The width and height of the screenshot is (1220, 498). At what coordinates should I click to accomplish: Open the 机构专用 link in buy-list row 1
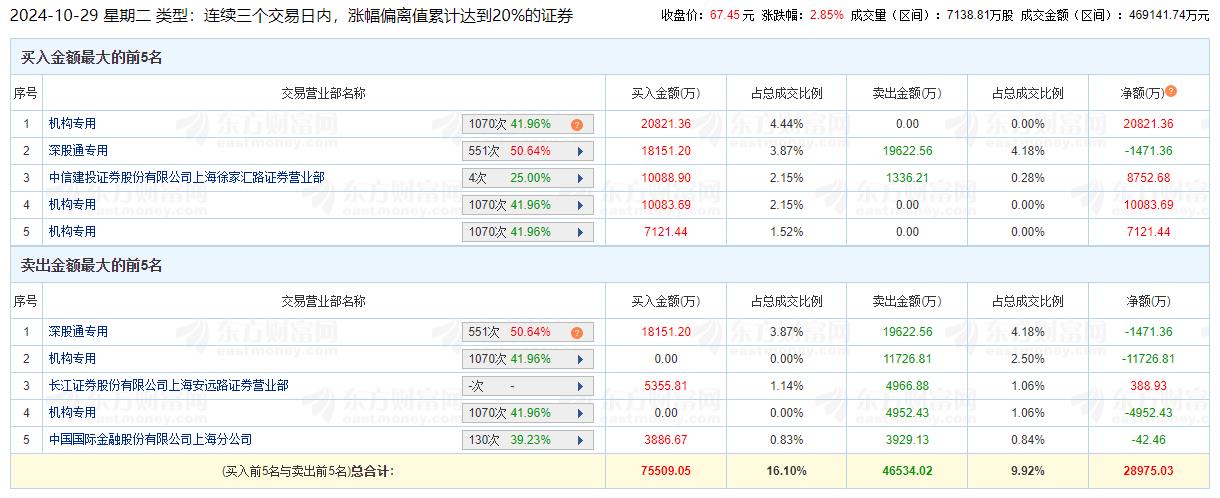(72, 124)
